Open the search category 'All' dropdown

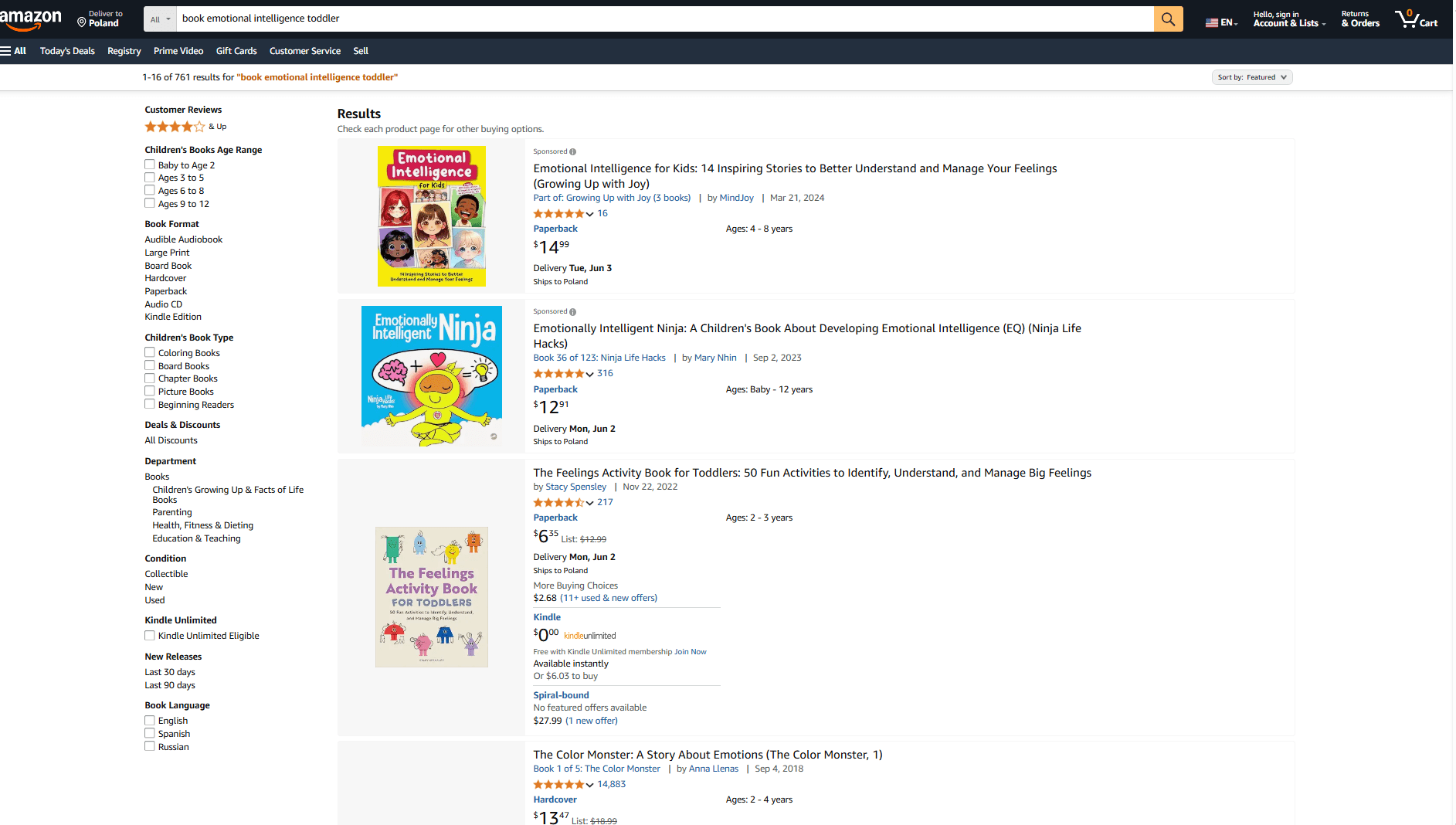[x=159, y=19]
